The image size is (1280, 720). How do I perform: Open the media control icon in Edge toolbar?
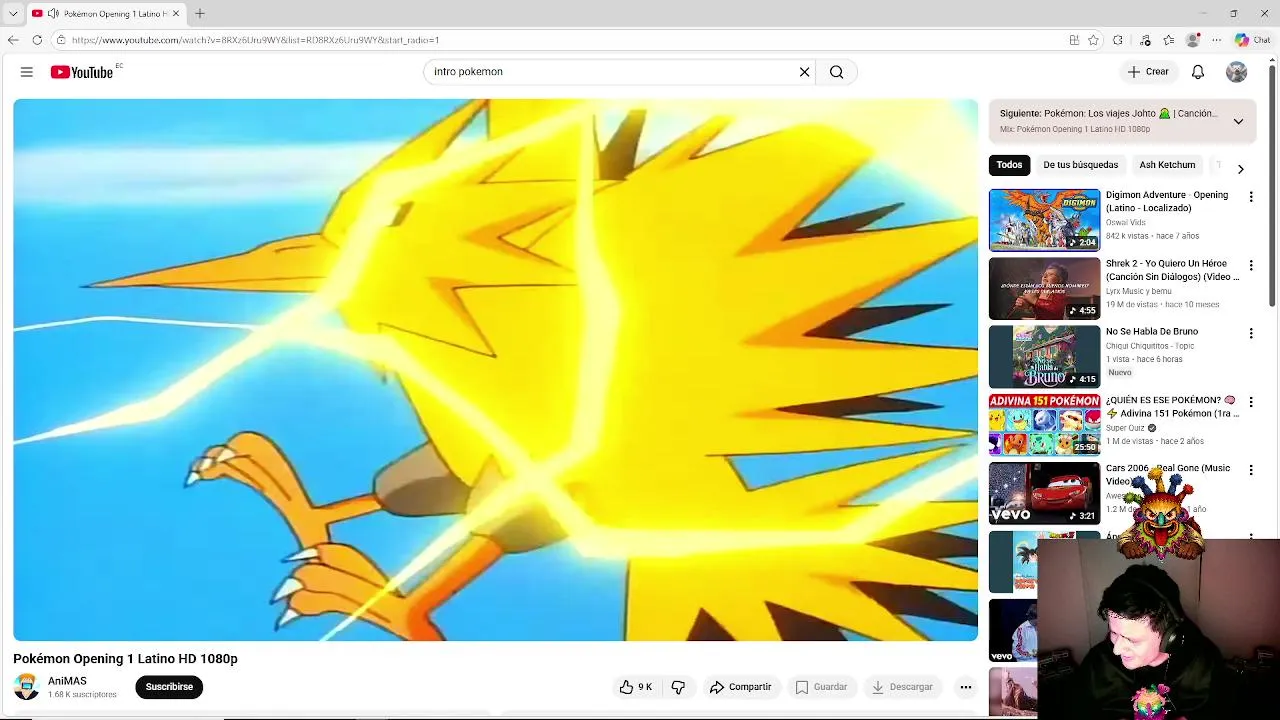[x=1145, y=40]
